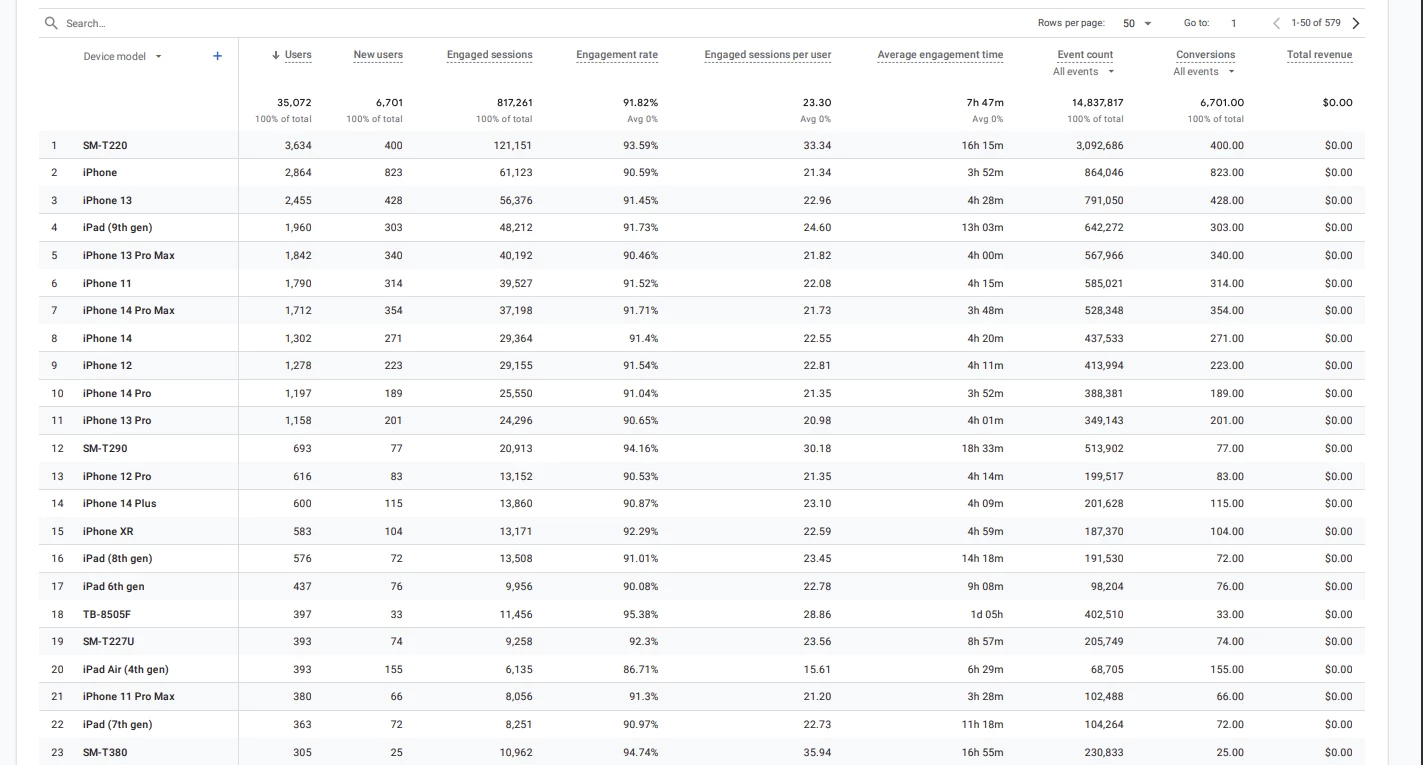Click the 1-50 of 579 pagination text
1423x765 pixels.
pos(1316,23)
